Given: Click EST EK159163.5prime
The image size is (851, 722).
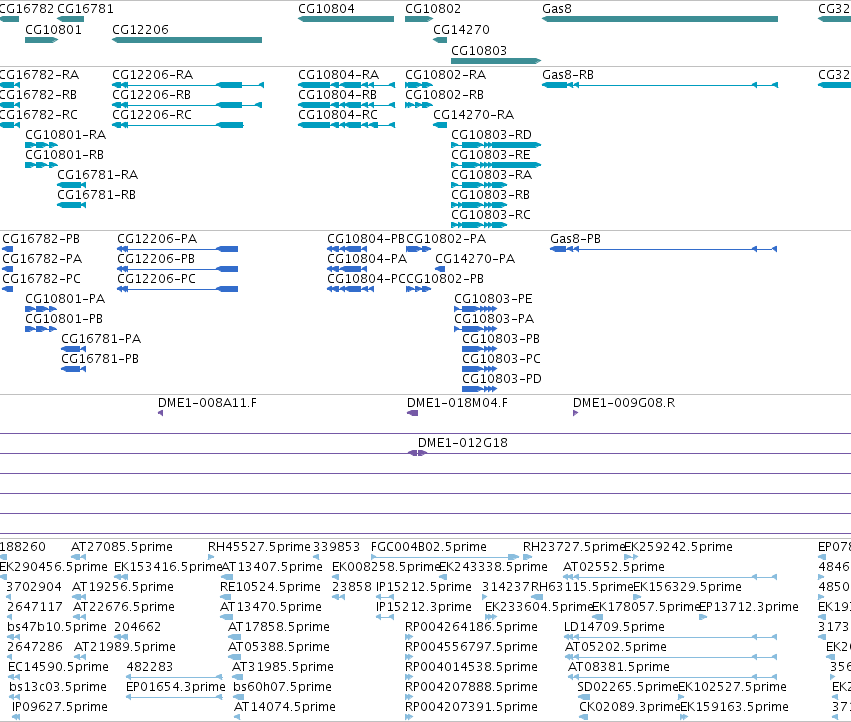Looking at the screenshot, I should click(x=734, y=707).
